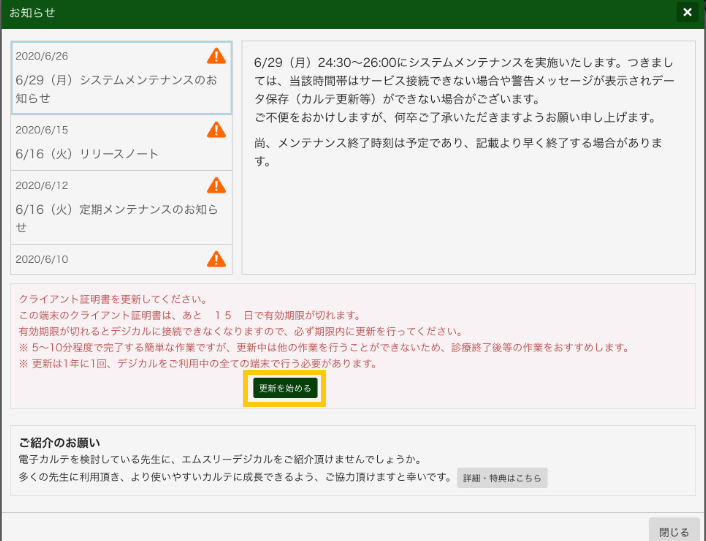Click the 更新を始める button

pyautogui.click(x=285, y=388)
